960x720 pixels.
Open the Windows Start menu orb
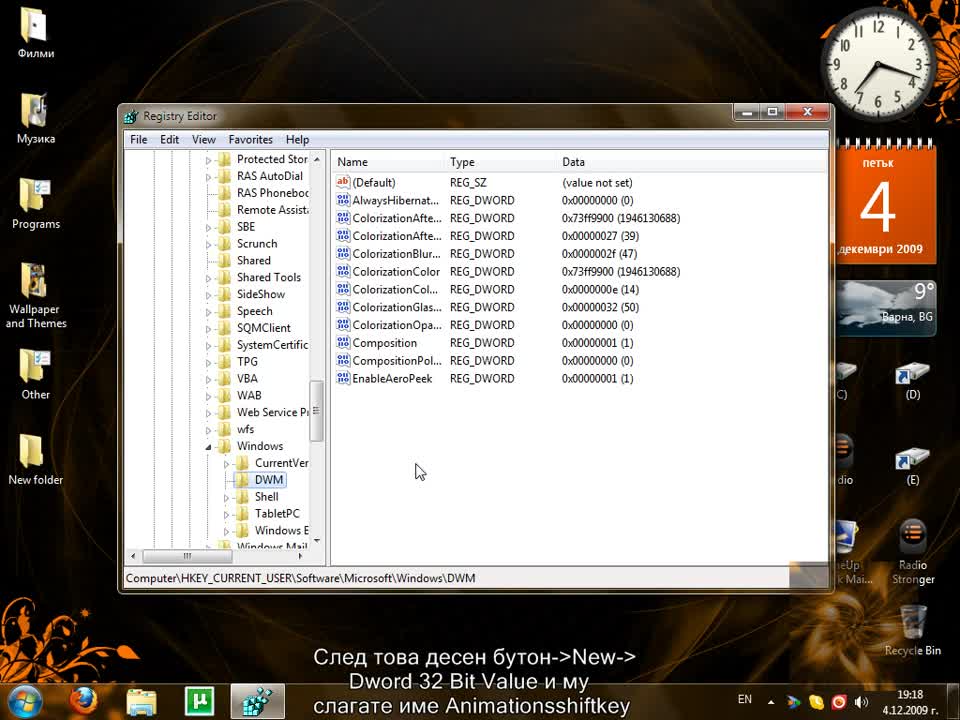[x=24, y=702]
